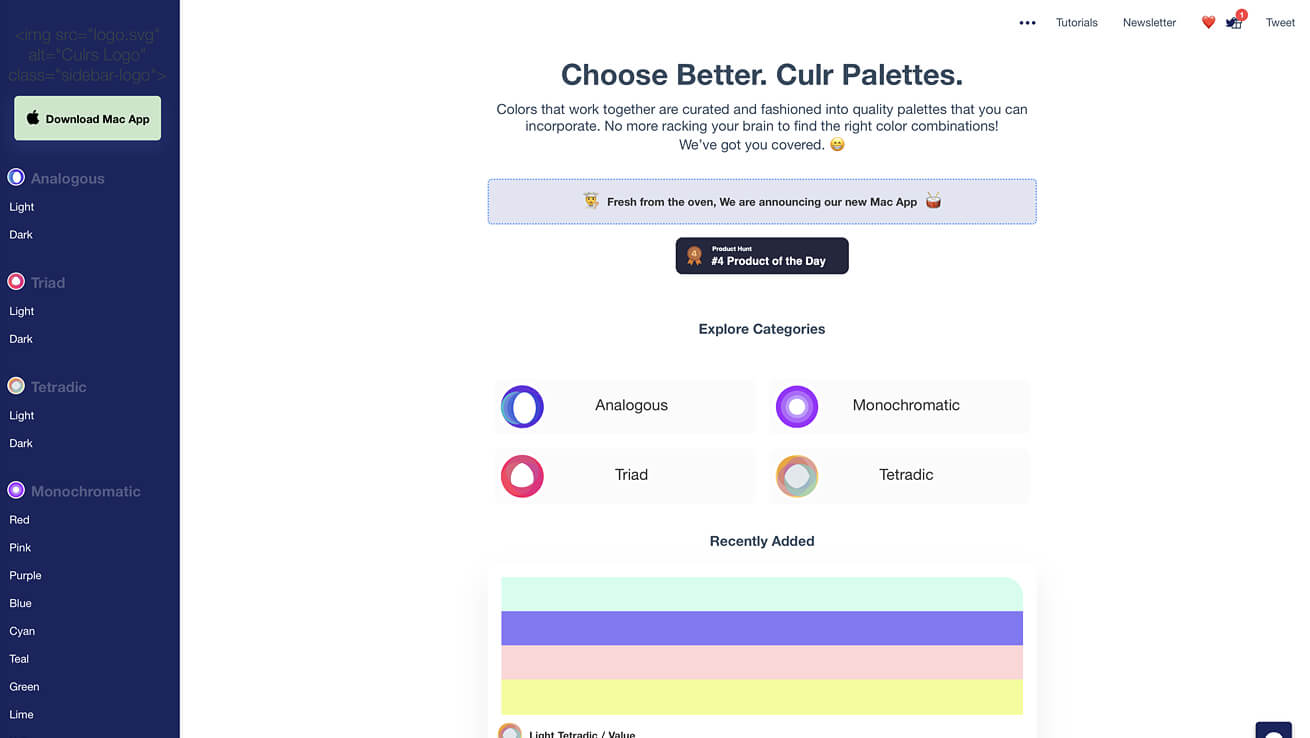Select the Triad category card

[x=625, y=476]
